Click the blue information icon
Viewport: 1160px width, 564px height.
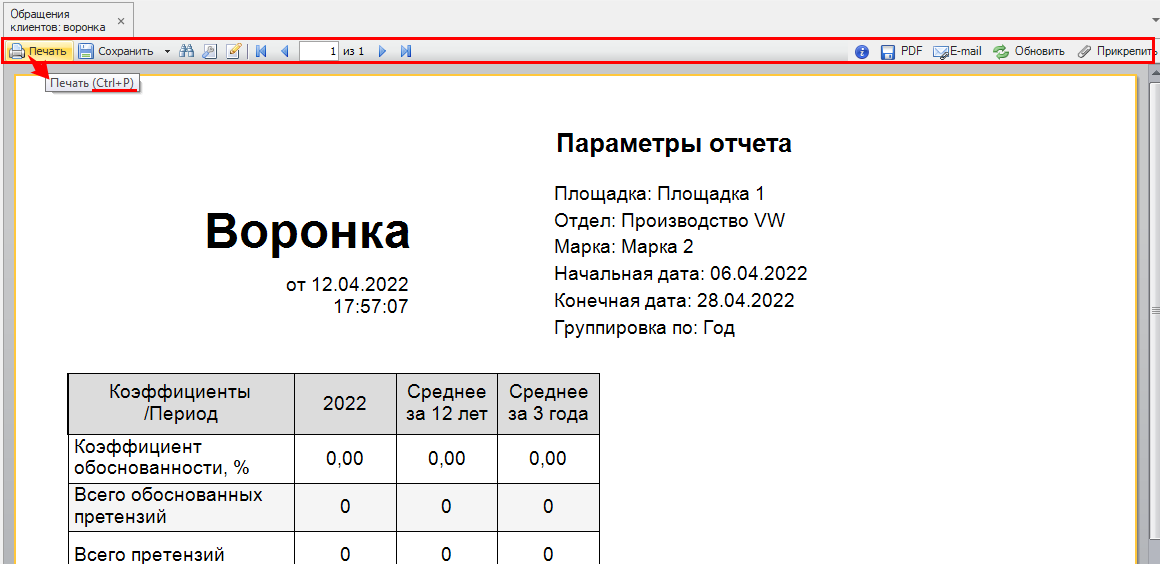pos(862,51)
